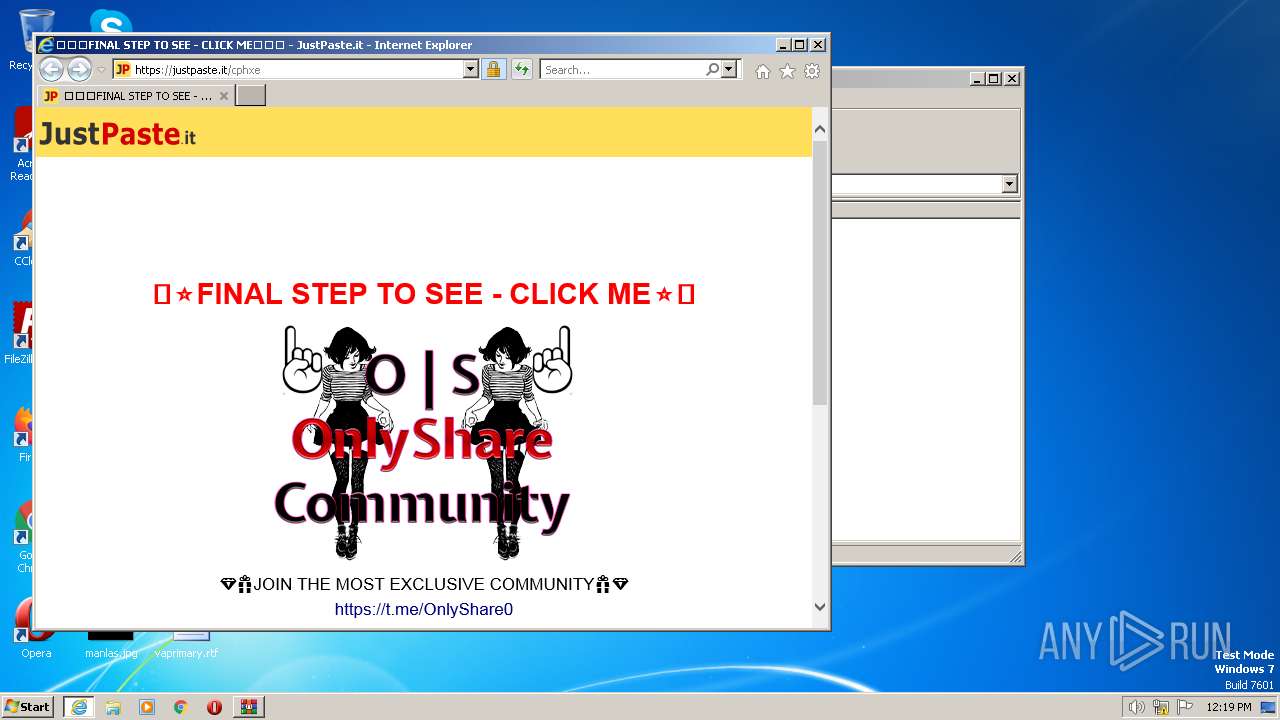Click Internet Explorer taskbar icon
The width and height of the screenshot is (1280, 720).
(78, 707)
